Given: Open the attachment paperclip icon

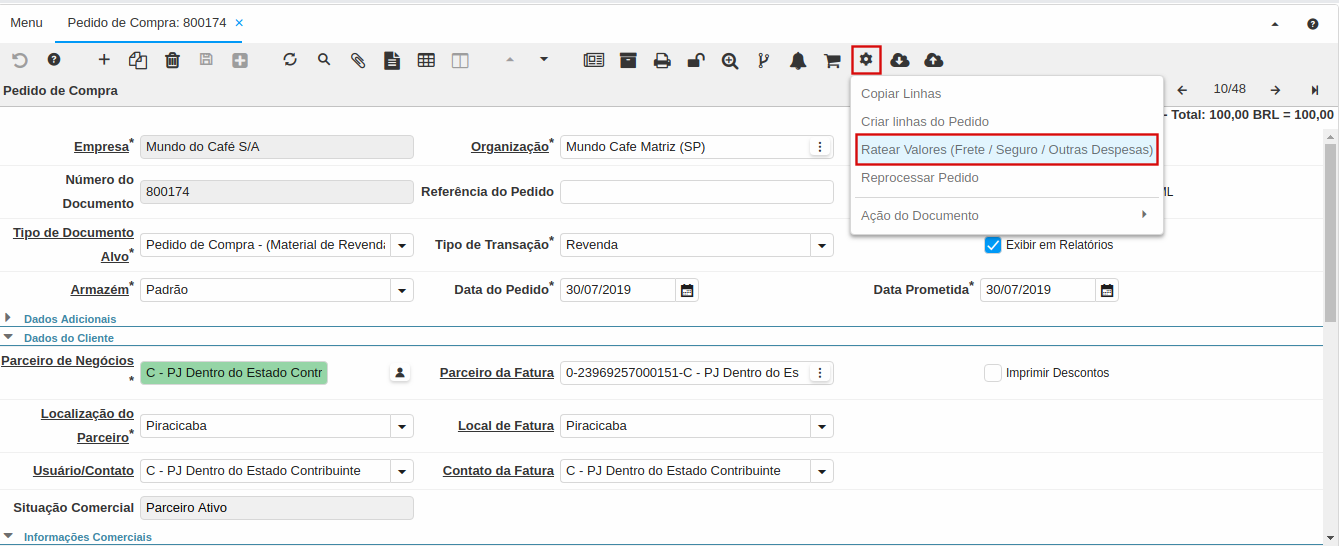Looking at the screenshot, I should pyautogui.click(x=358, y=60).
